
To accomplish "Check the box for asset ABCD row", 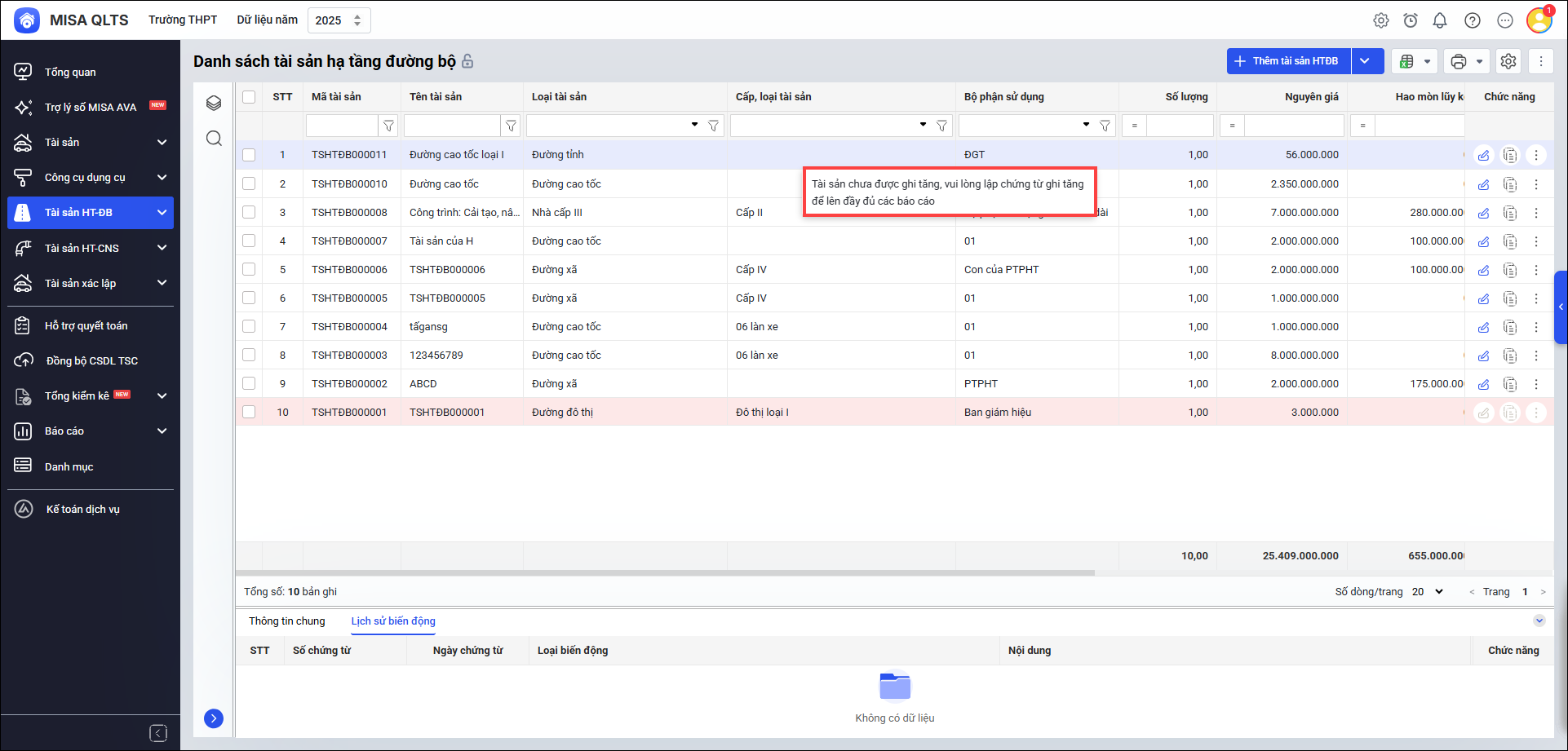I will click(x=249, y=383).
